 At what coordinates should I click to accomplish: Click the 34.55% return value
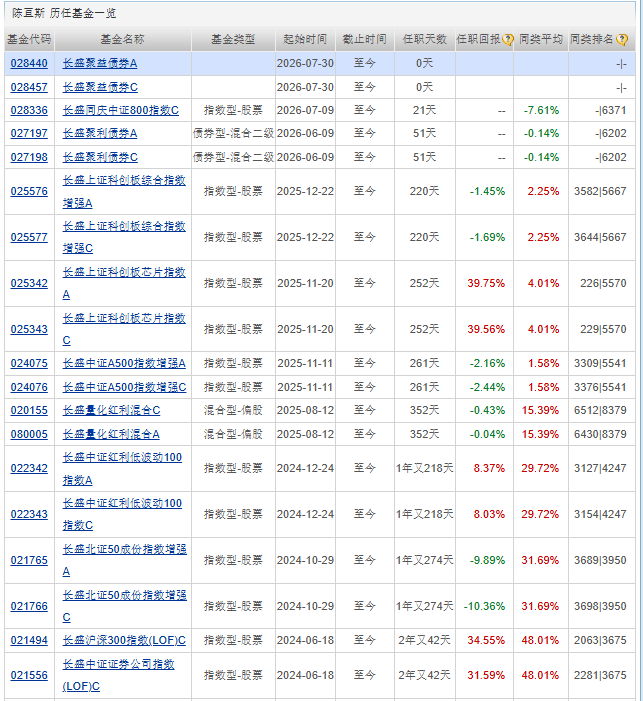486,641
